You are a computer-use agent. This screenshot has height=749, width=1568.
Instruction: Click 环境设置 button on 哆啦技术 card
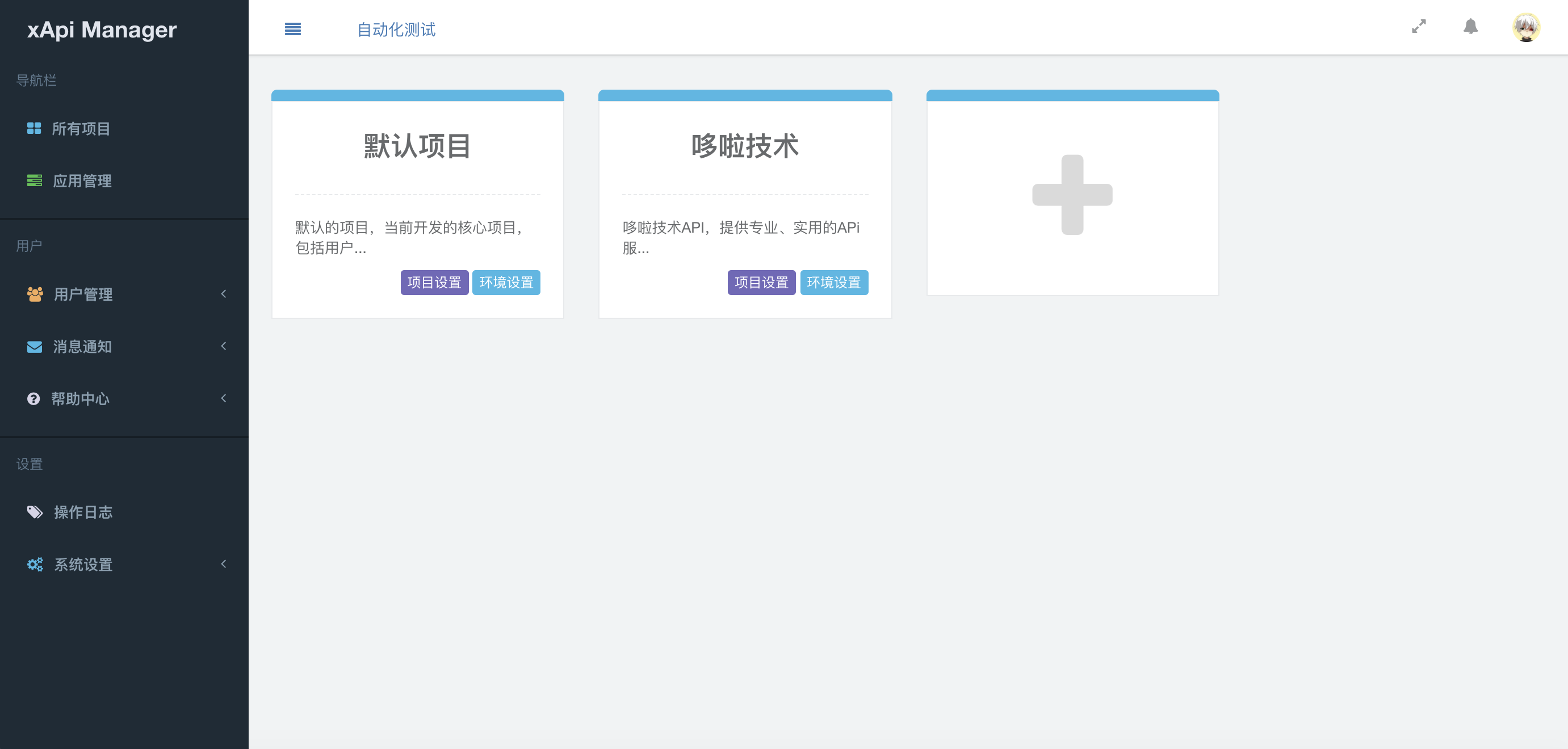(833, 283)
